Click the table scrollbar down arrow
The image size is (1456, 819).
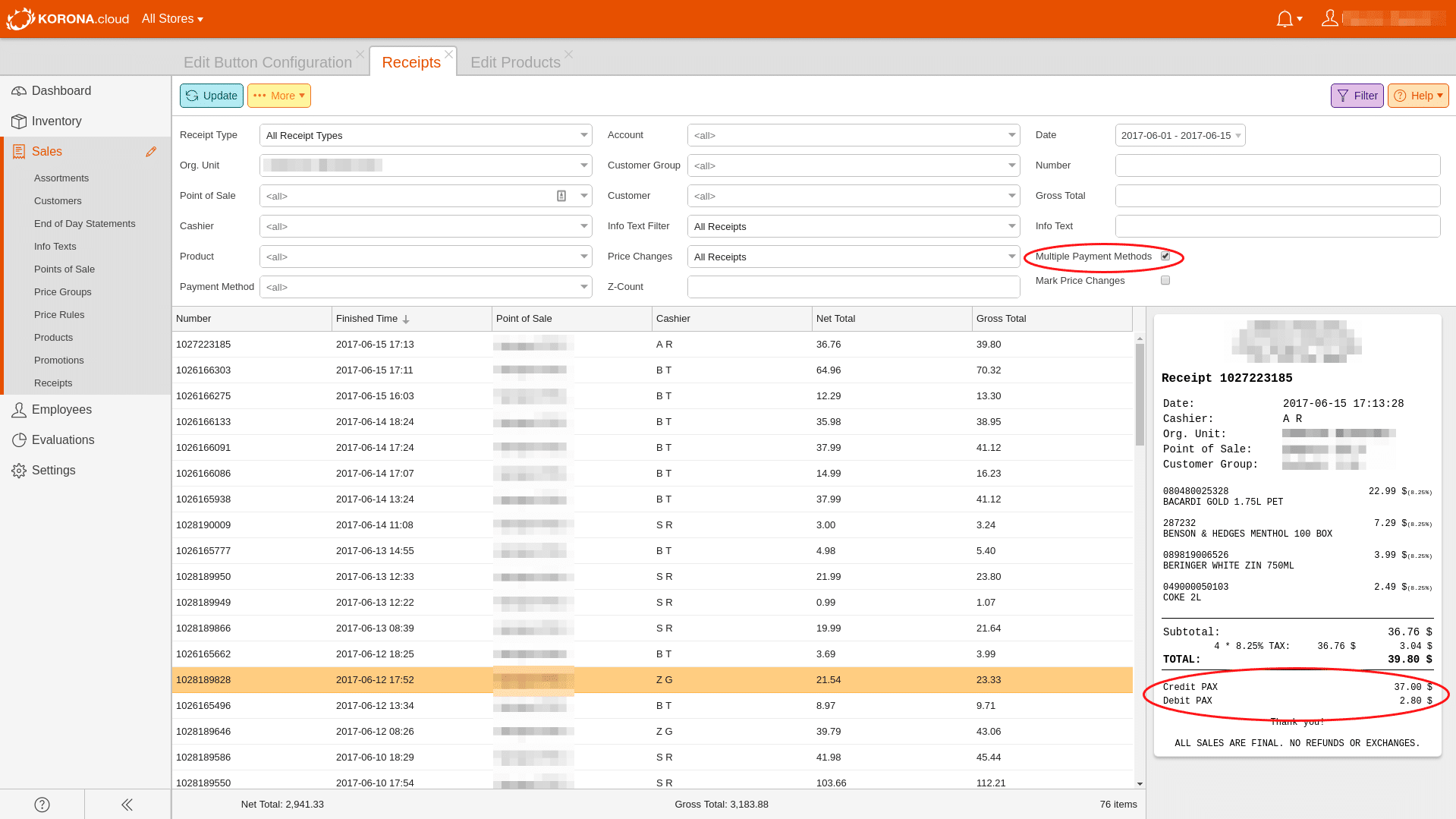(x=1140, y=783)
